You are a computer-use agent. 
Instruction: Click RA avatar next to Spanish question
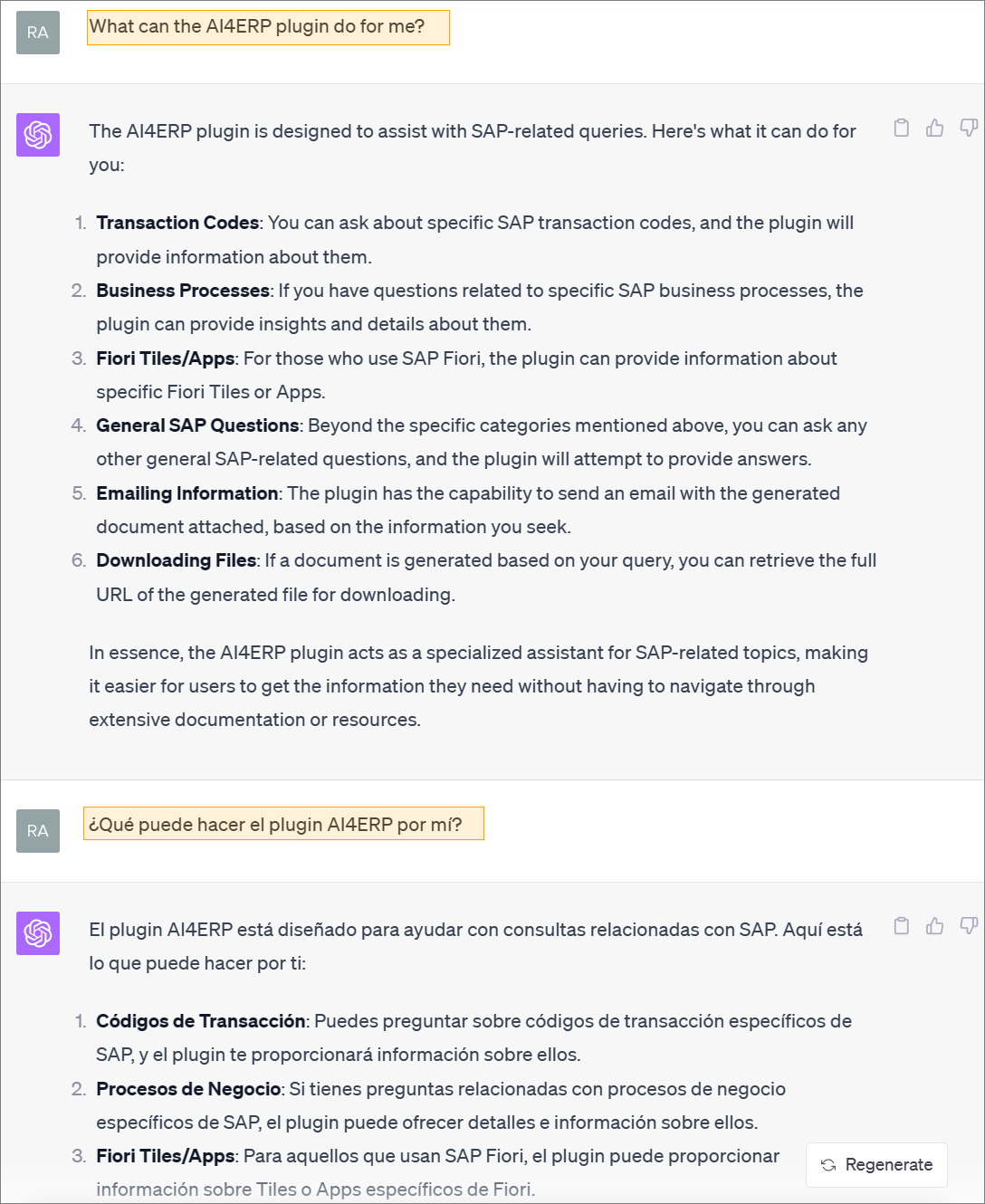click(x=38, y=831)
